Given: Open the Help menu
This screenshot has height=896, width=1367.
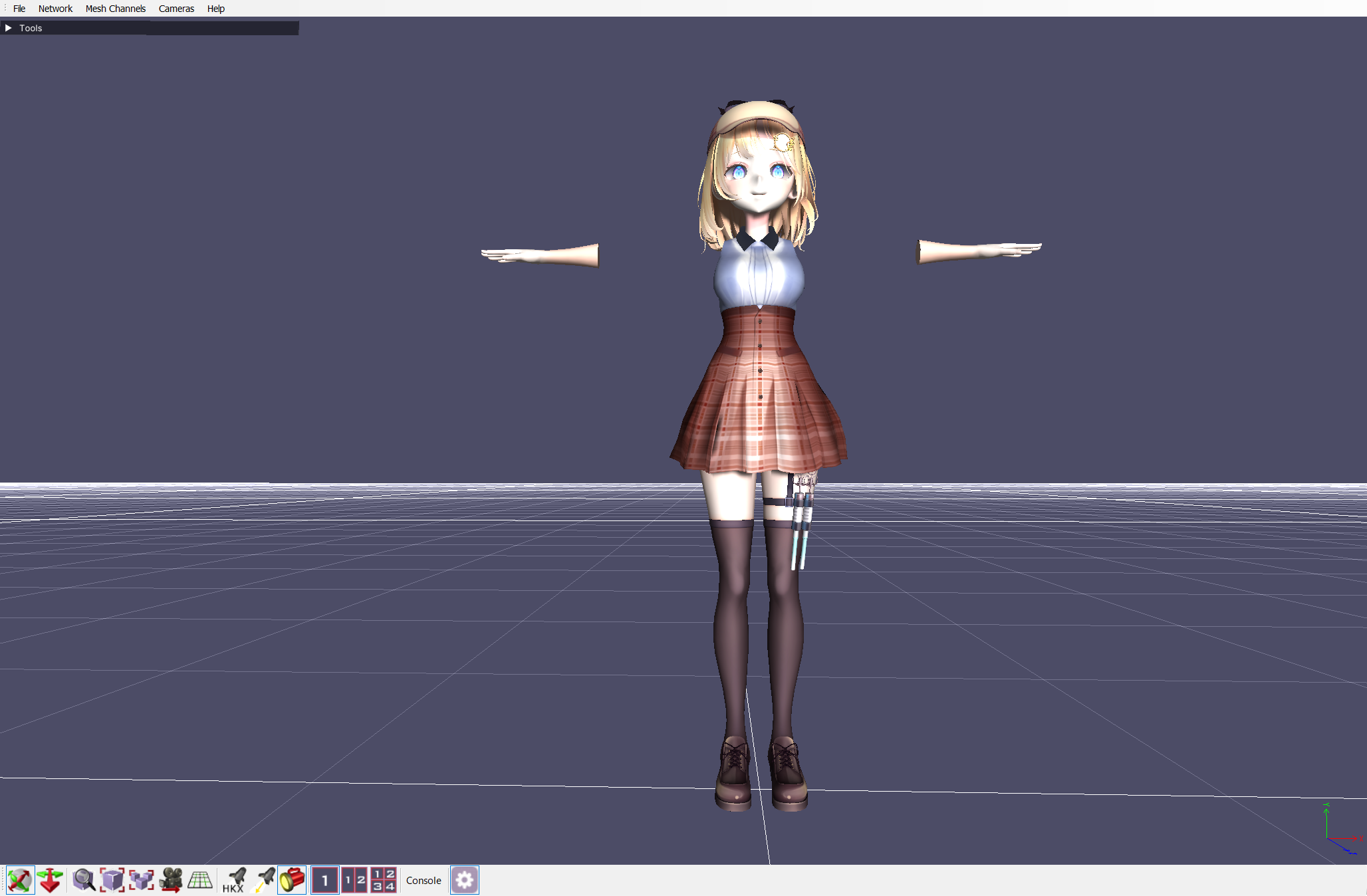Looking at the screenshot, I should [216, 9].
